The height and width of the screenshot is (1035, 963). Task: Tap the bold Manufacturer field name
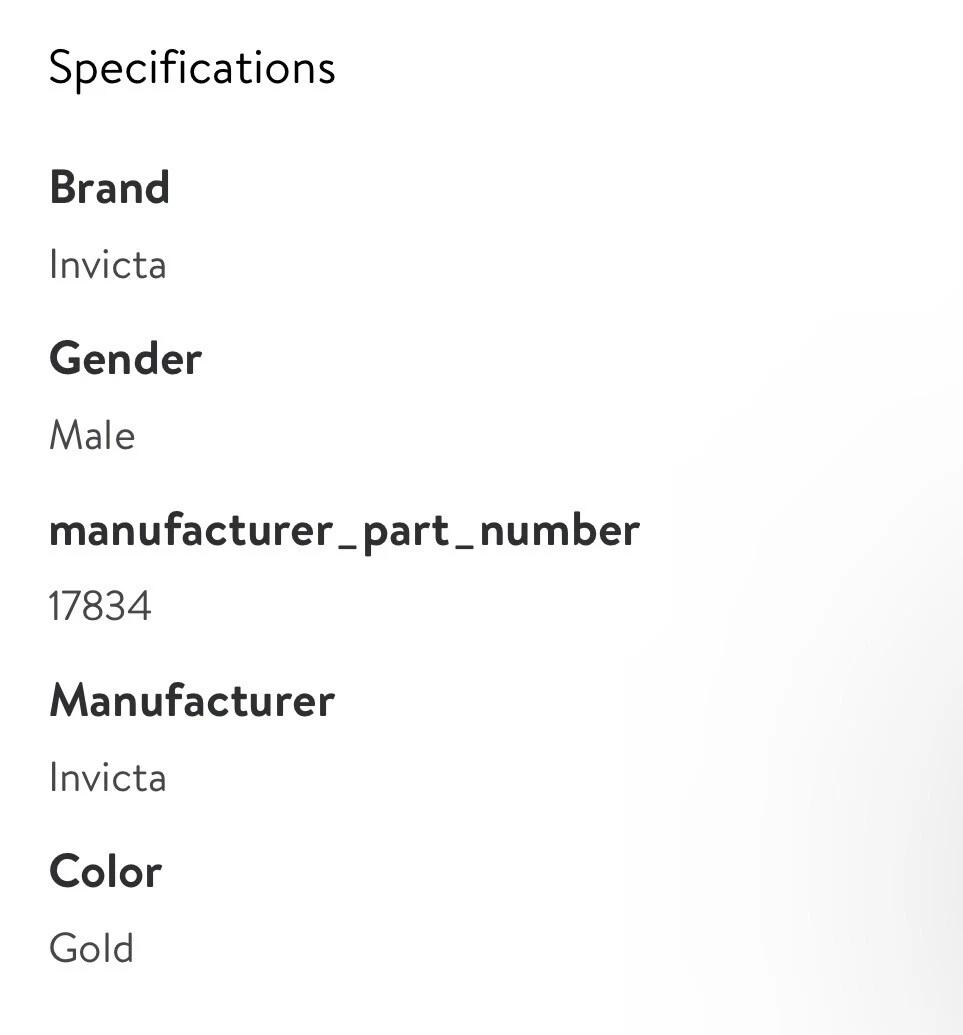(x=192, y=701)
